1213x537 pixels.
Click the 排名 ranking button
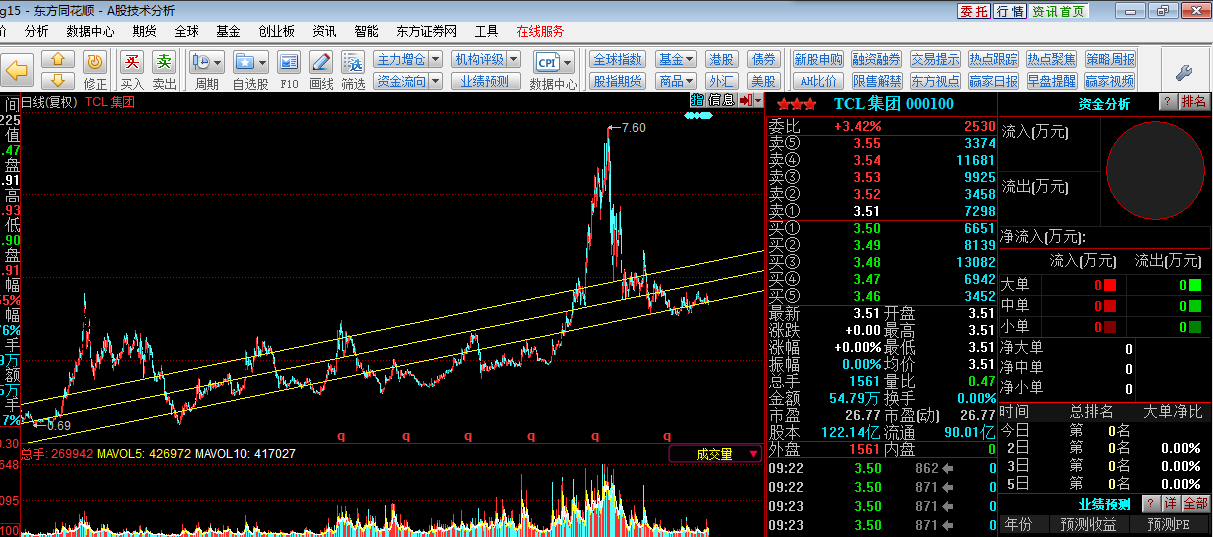click(1194, 102)
